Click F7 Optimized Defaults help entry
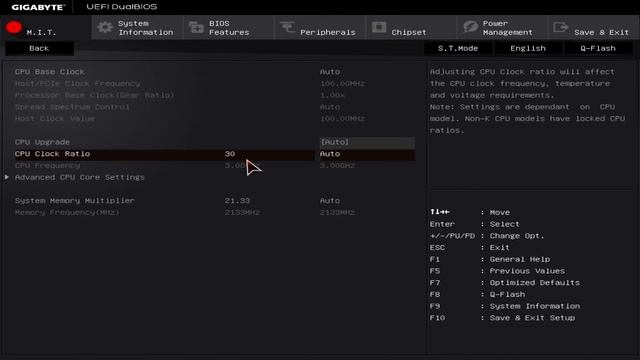This screenshot has height=360, width=640. pos(504,283)
